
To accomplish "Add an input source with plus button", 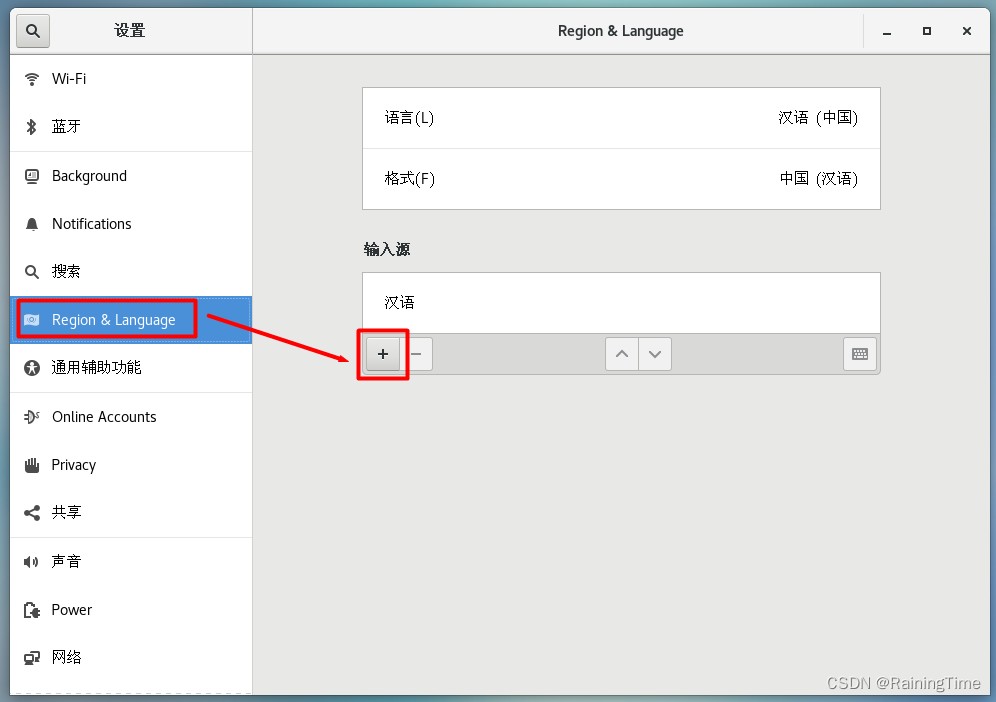I will [x=383, y=354].
